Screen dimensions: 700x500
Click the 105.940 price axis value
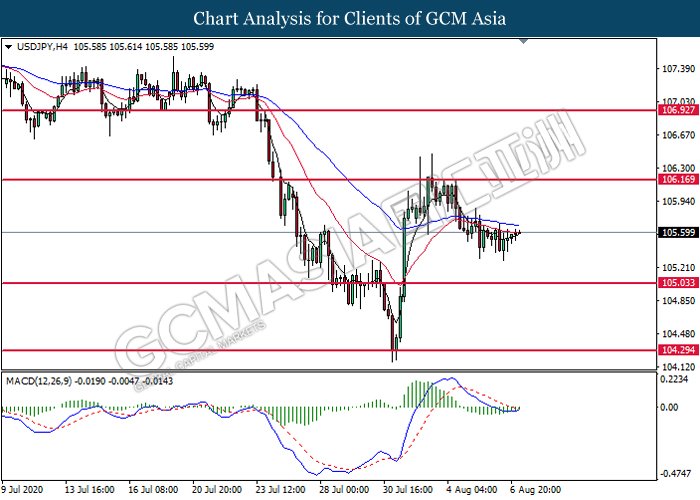(x=679, y=201)
